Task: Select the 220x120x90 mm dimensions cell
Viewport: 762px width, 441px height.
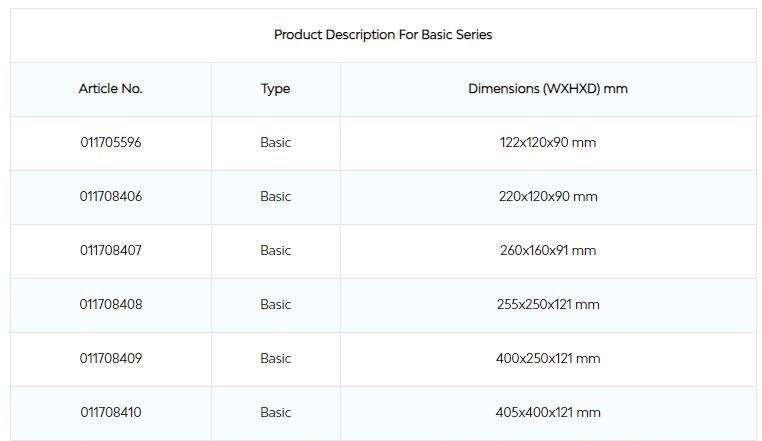Action: (548, 197)
